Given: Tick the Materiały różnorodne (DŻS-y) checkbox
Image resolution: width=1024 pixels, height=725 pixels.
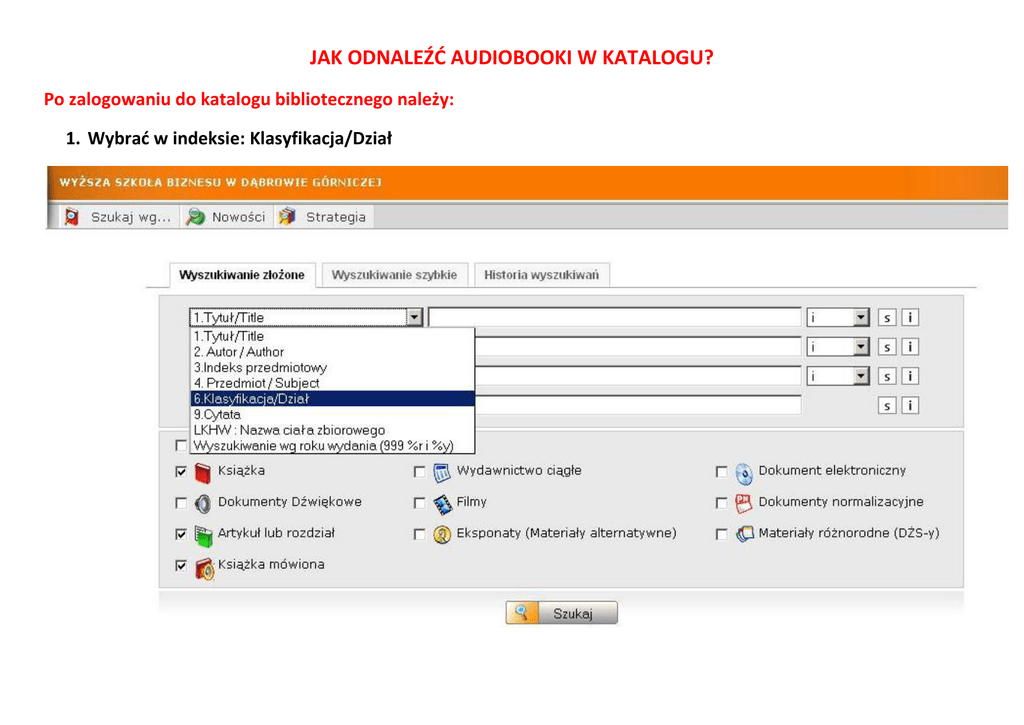Looking at the screenshot, I should [721, 534].
